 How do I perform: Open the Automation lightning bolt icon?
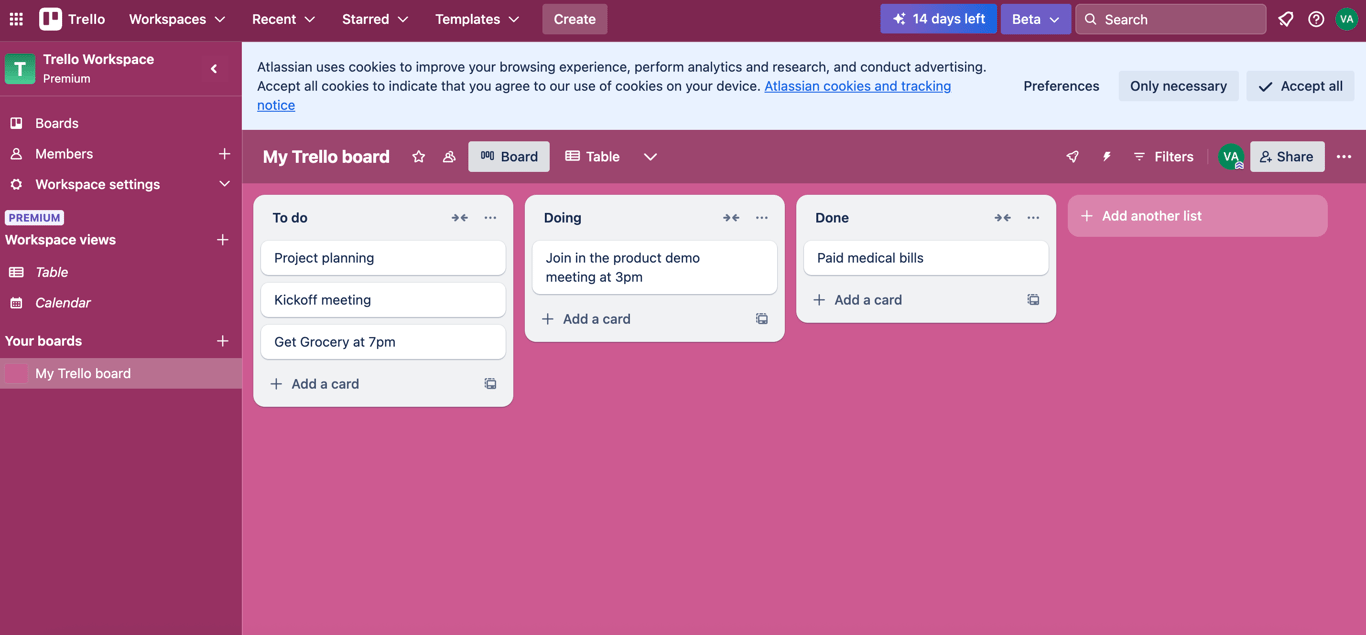click(1106, 157)
